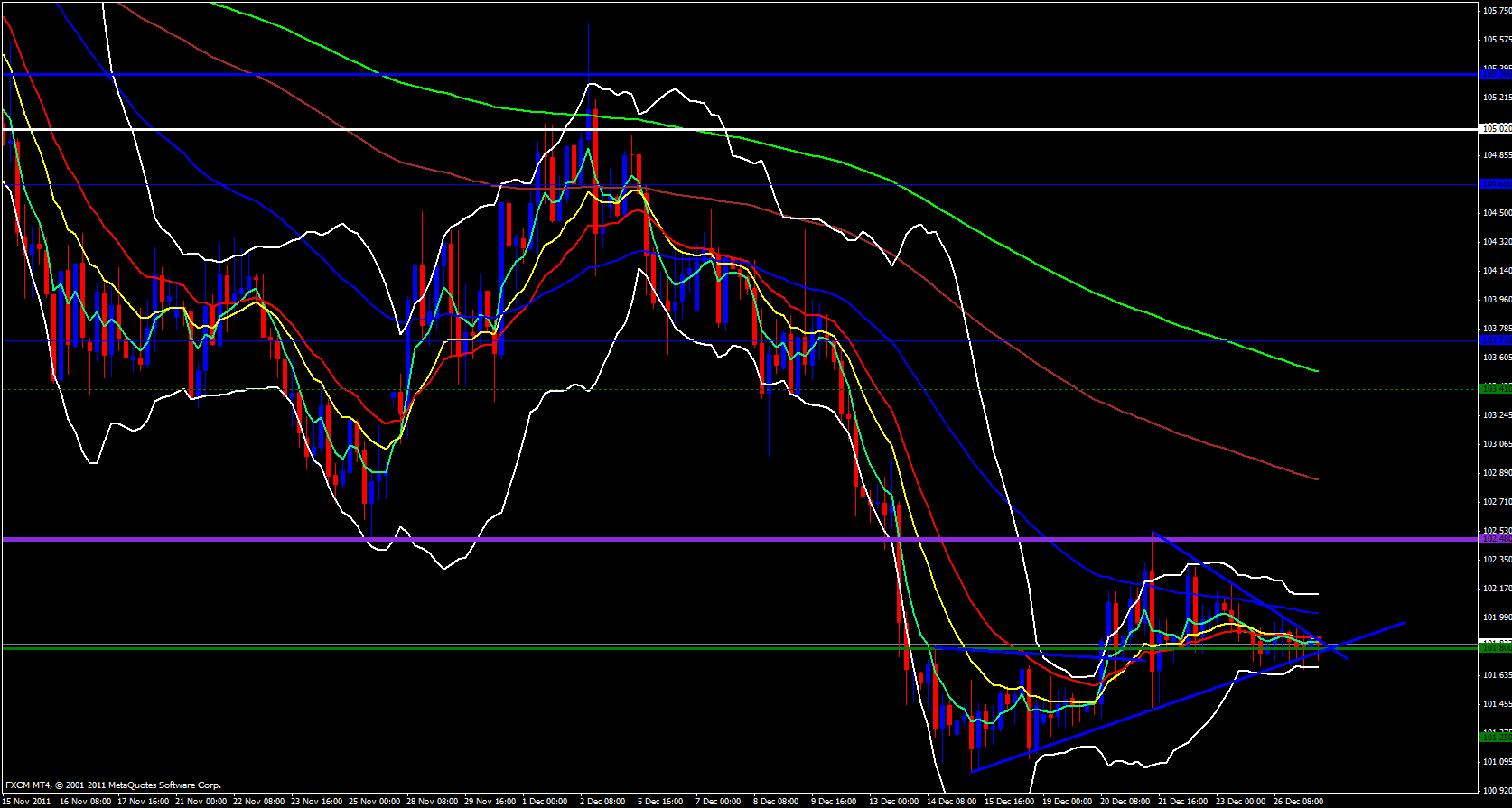Click the 15 Nov 2011 date label
Viewport: 1512px width, 808px height.
27,801
